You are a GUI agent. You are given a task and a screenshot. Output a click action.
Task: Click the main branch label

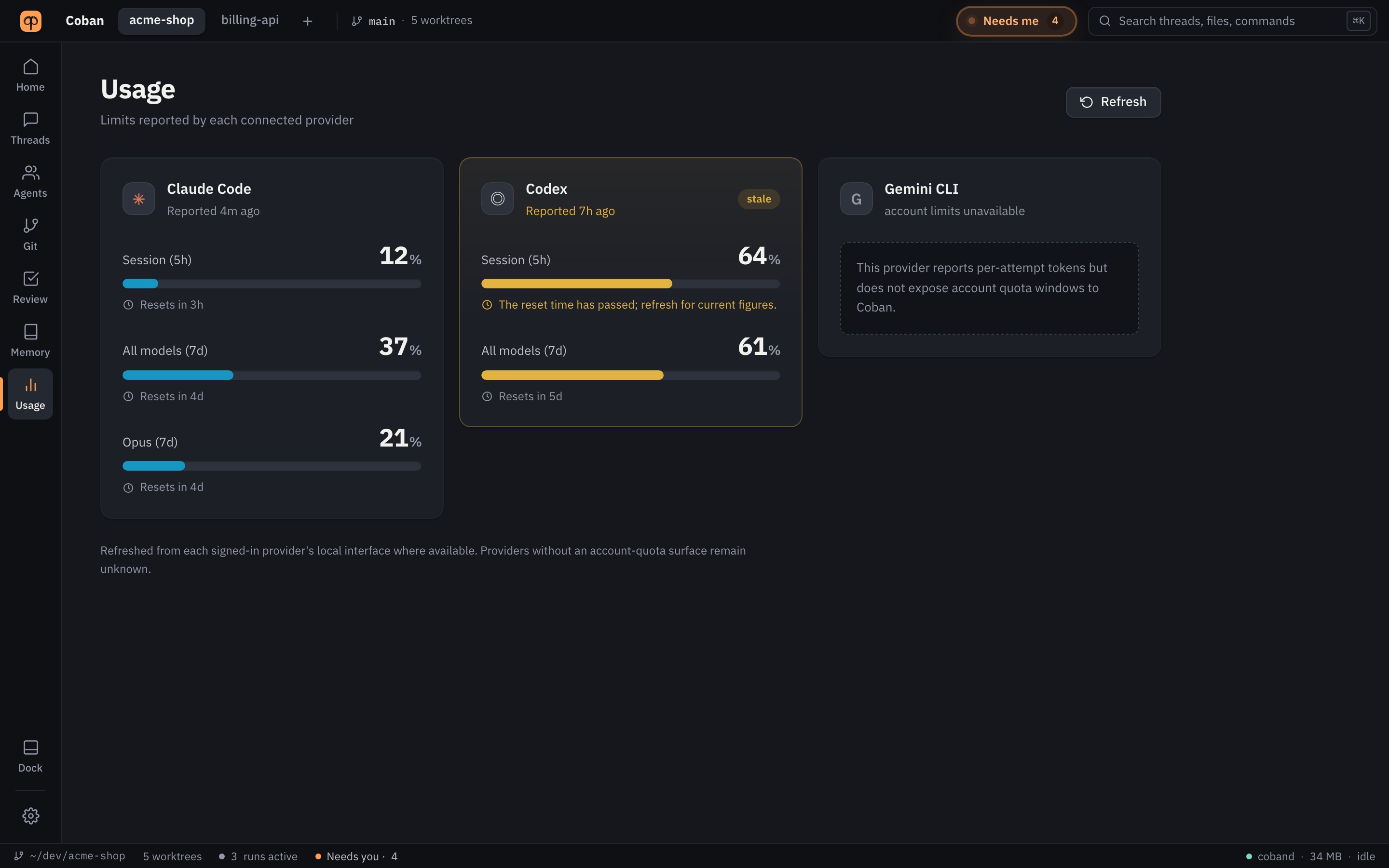(x=381, y=21)
